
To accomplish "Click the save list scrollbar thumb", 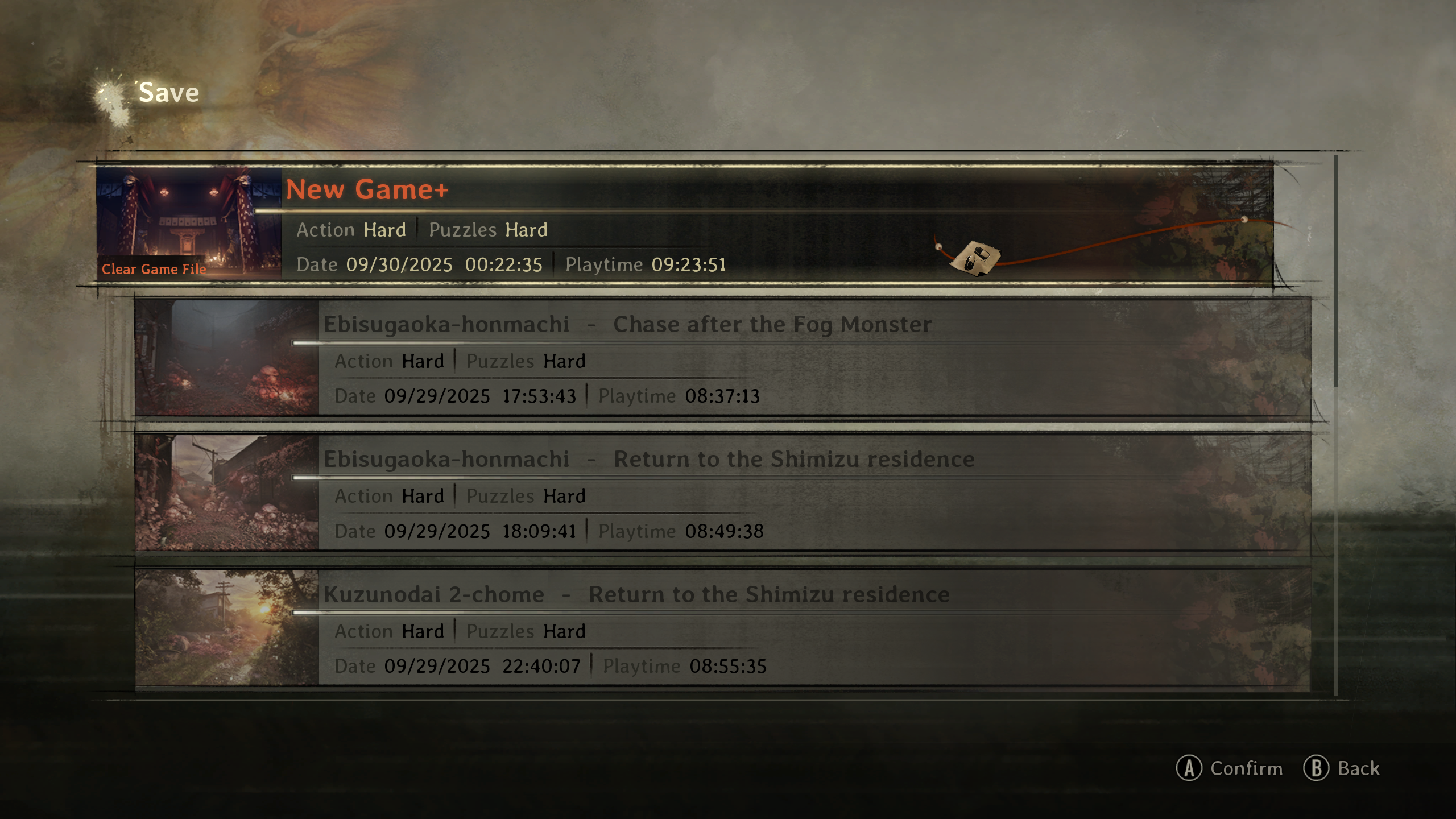I will pyautogui.click(x=1335, y=271).
